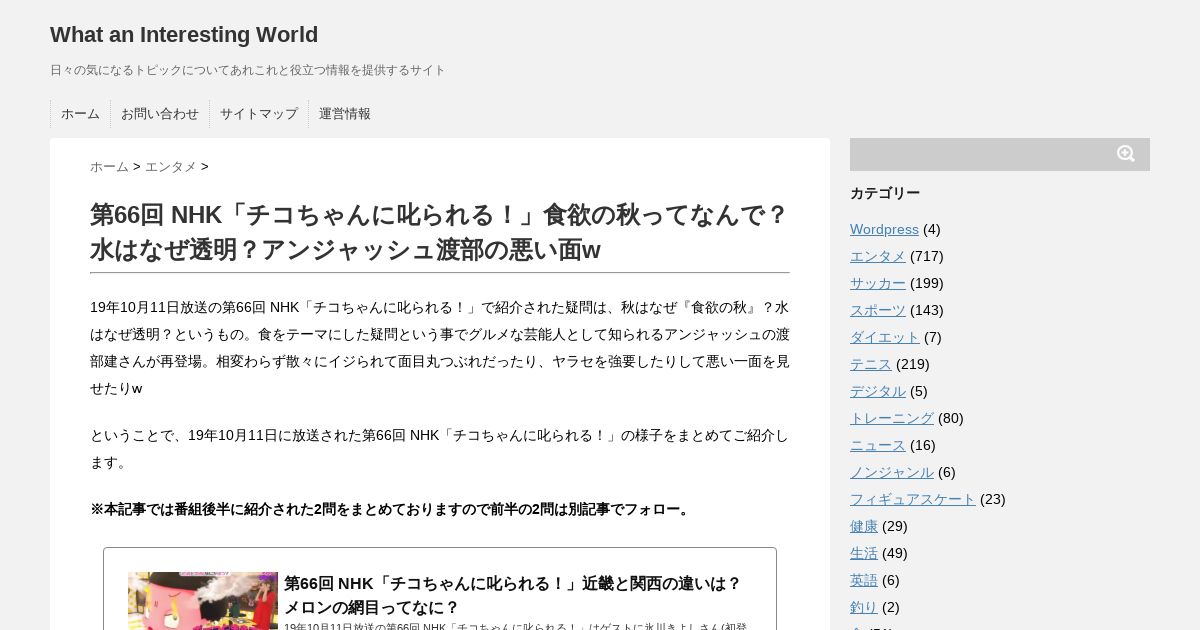This screenshot has width=1200, height=630.
Task: Click the カテゴリー sidebar heading
Action: (x=885, y=193)
